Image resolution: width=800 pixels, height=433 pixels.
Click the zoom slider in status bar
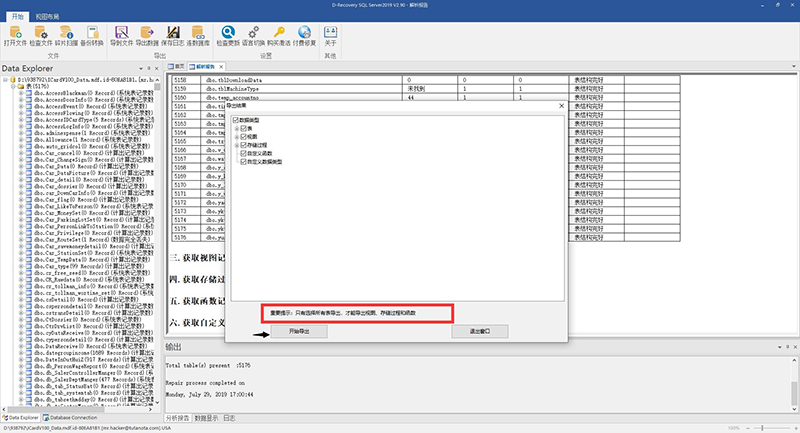pyautogui.click(x=762, y=428)
